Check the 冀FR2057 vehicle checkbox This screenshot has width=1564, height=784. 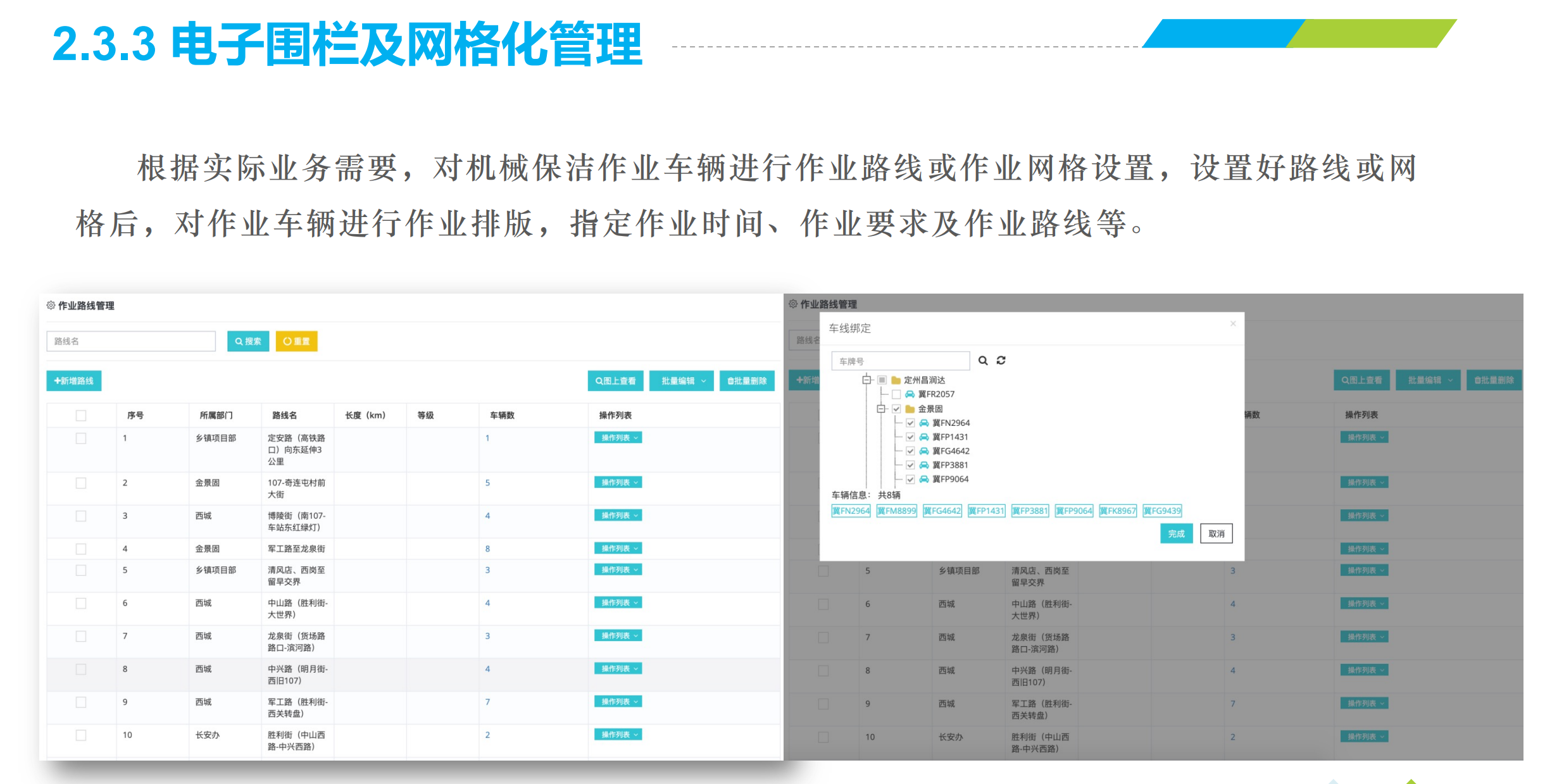(896, 394)
